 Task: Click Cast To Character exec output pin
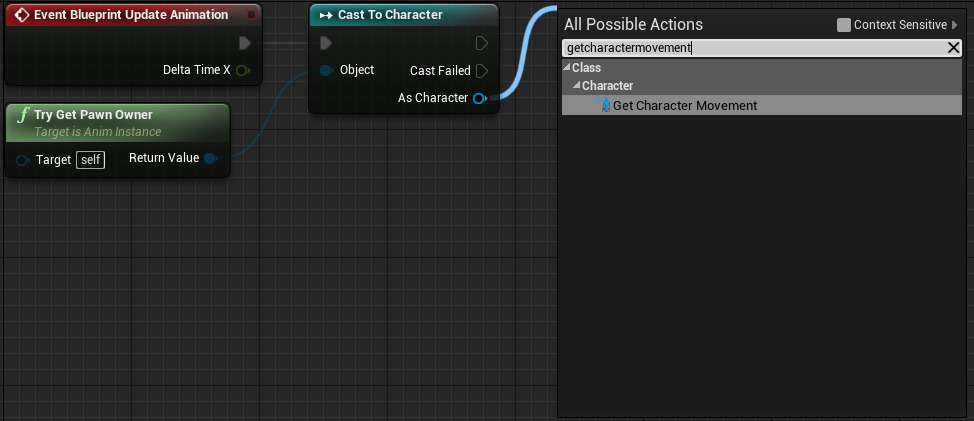pyautogui.click(x=481, y=43)
